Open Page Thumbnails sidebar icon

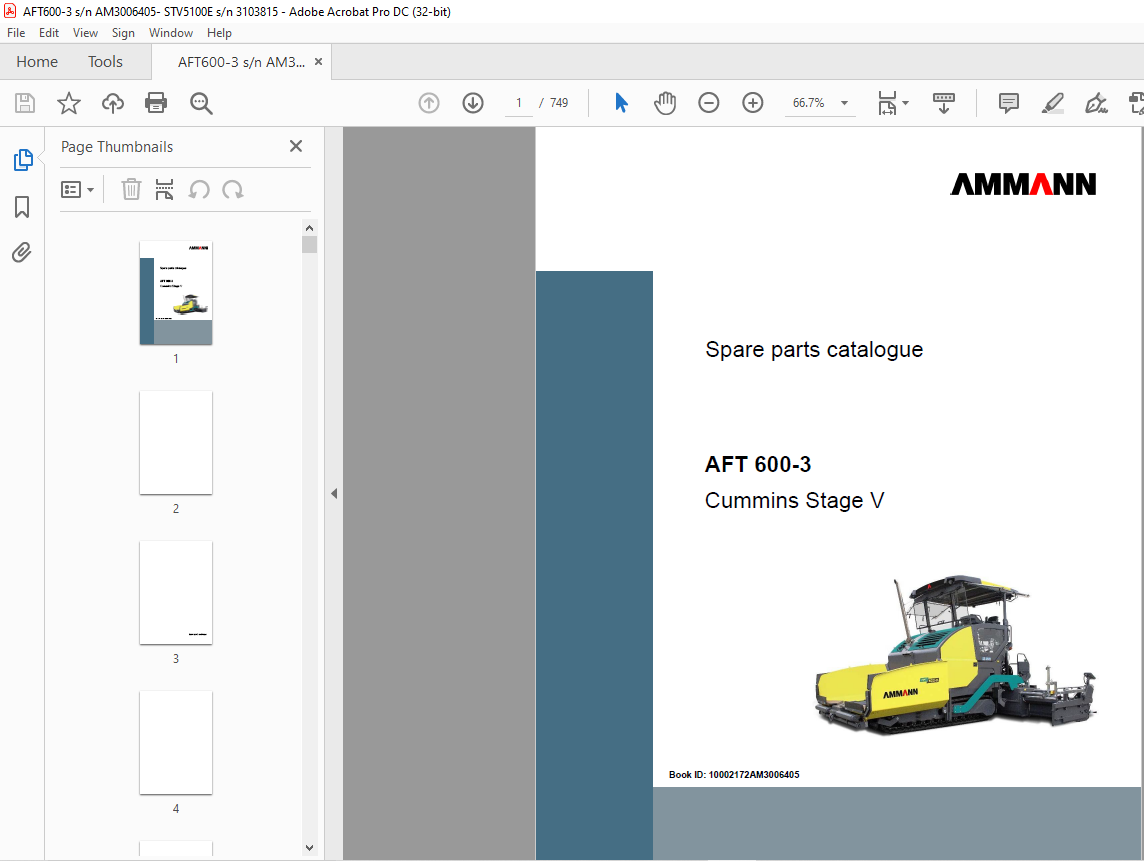pos(23,160)
